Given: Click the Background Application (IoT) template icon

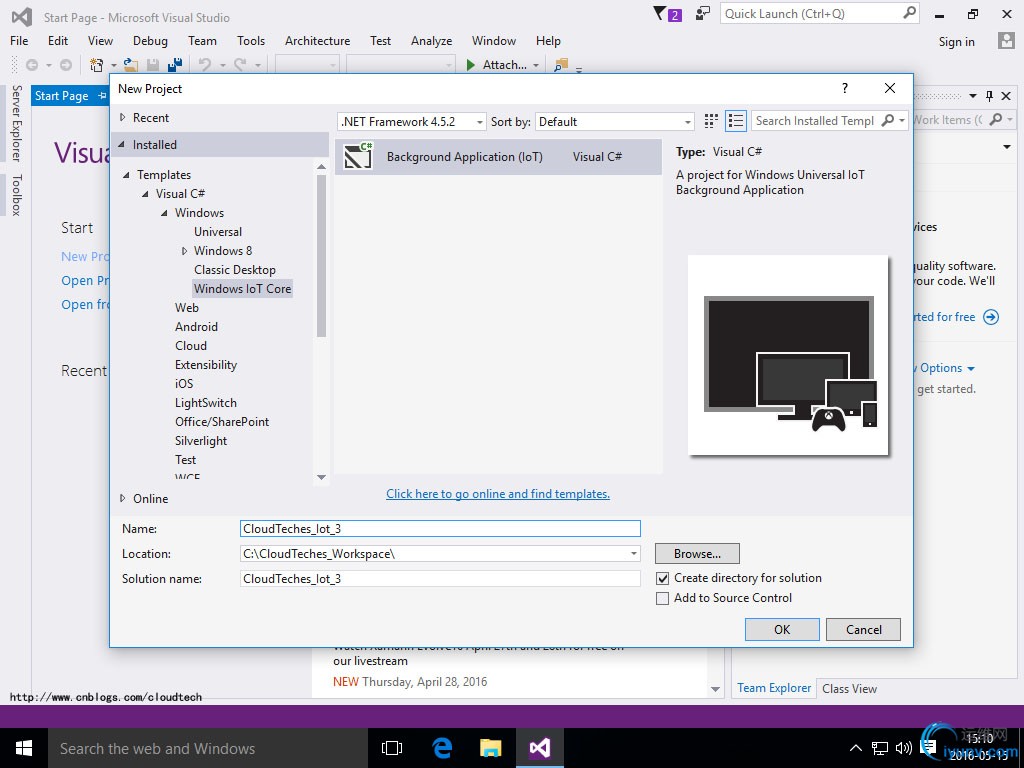Looking at the screenshot, I should (x=358, y=157).
